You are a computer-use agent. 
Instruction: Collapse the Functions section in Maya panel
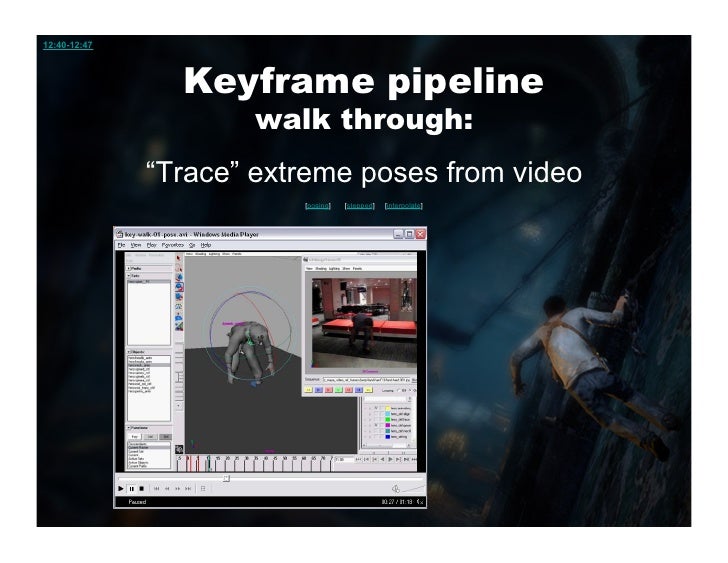[129, 427]
